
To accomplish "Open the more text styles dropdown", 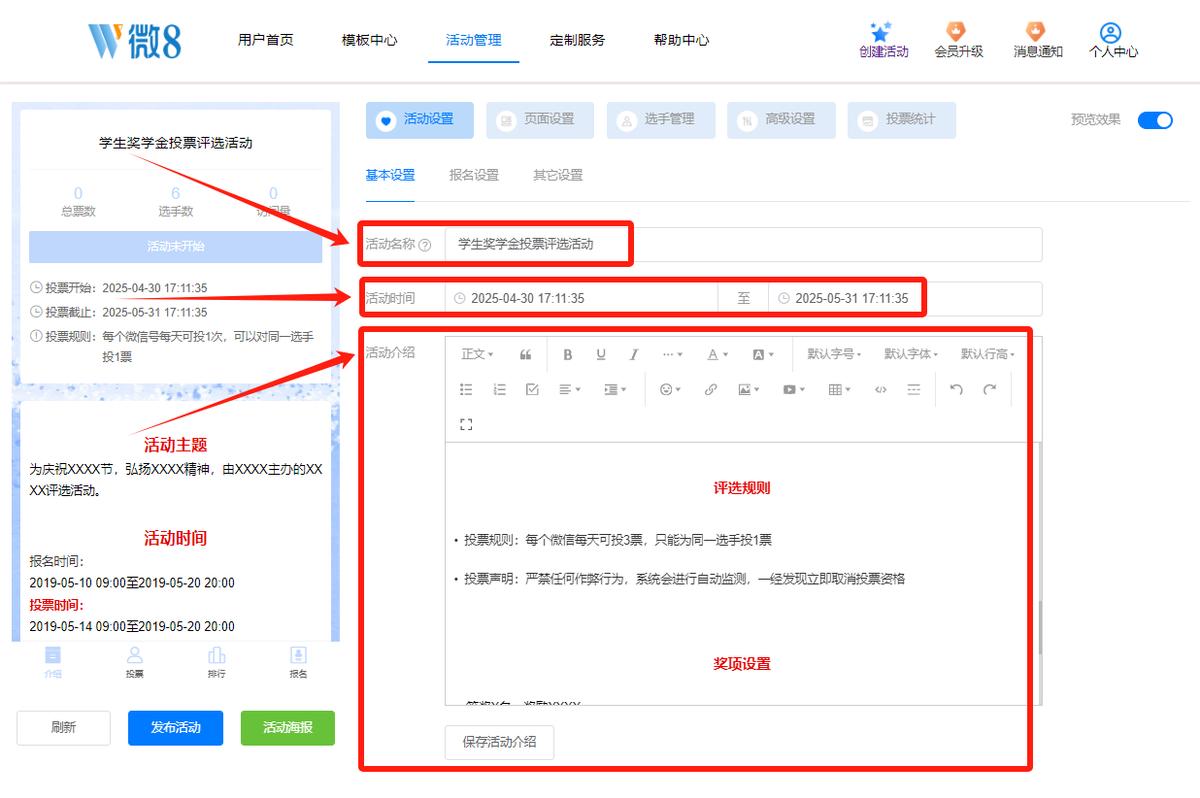I will click(672, 354).
